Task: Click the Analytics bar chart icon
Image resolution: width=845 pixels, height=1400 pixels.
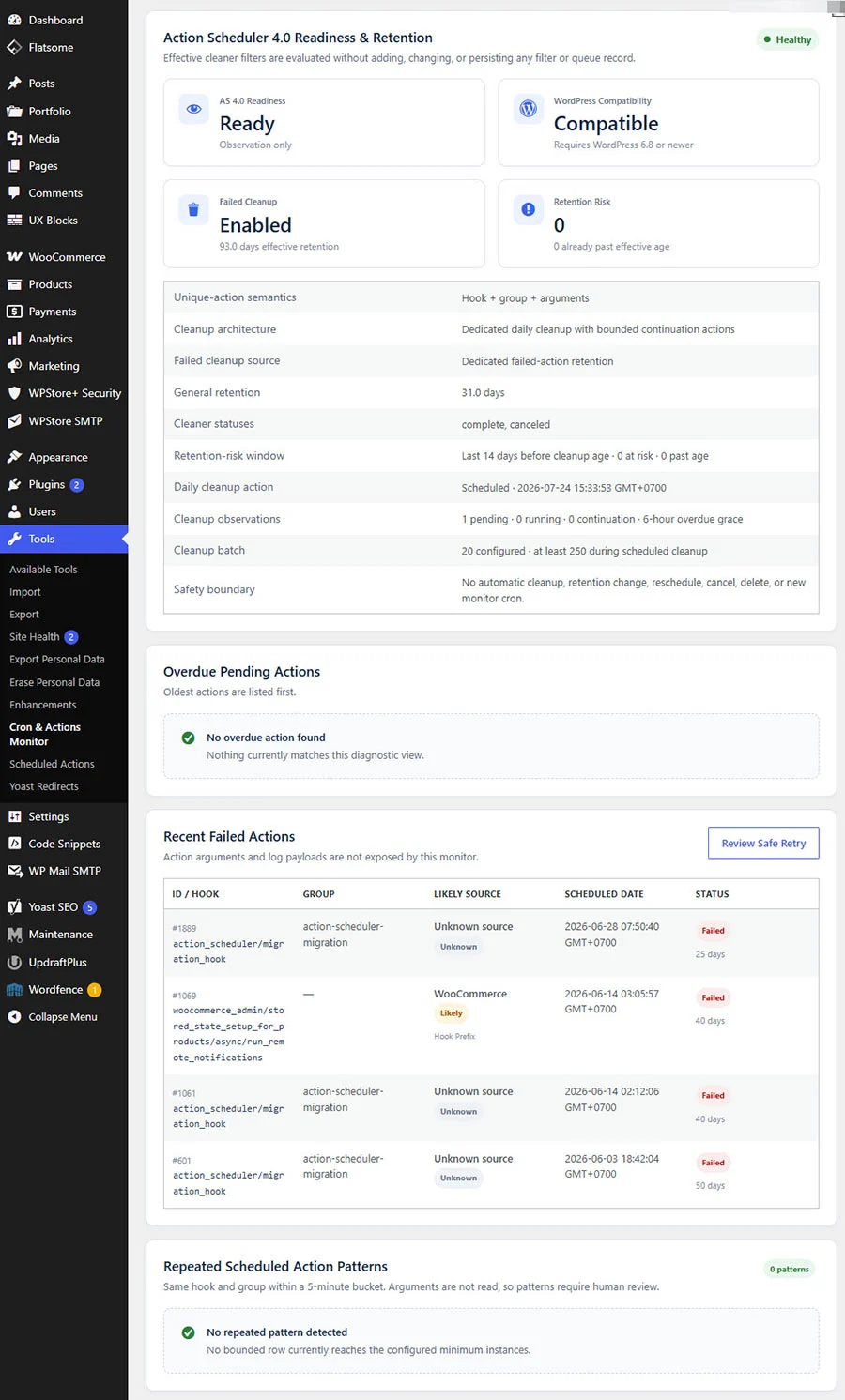Action: coord(14,339)
